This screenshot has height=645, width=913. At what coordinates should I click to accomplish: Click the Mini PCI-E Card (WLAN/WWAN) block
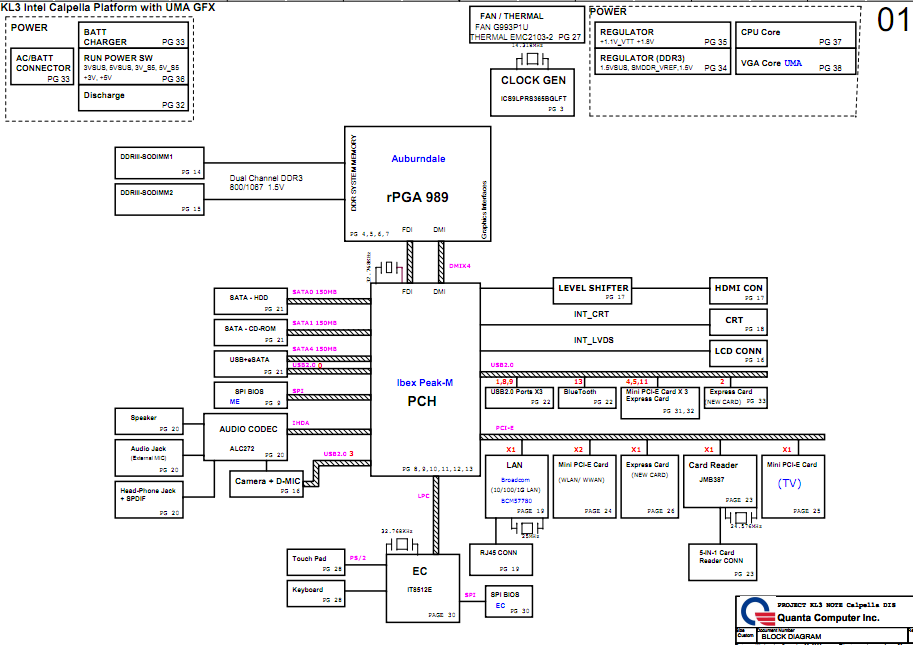(584, 487)
